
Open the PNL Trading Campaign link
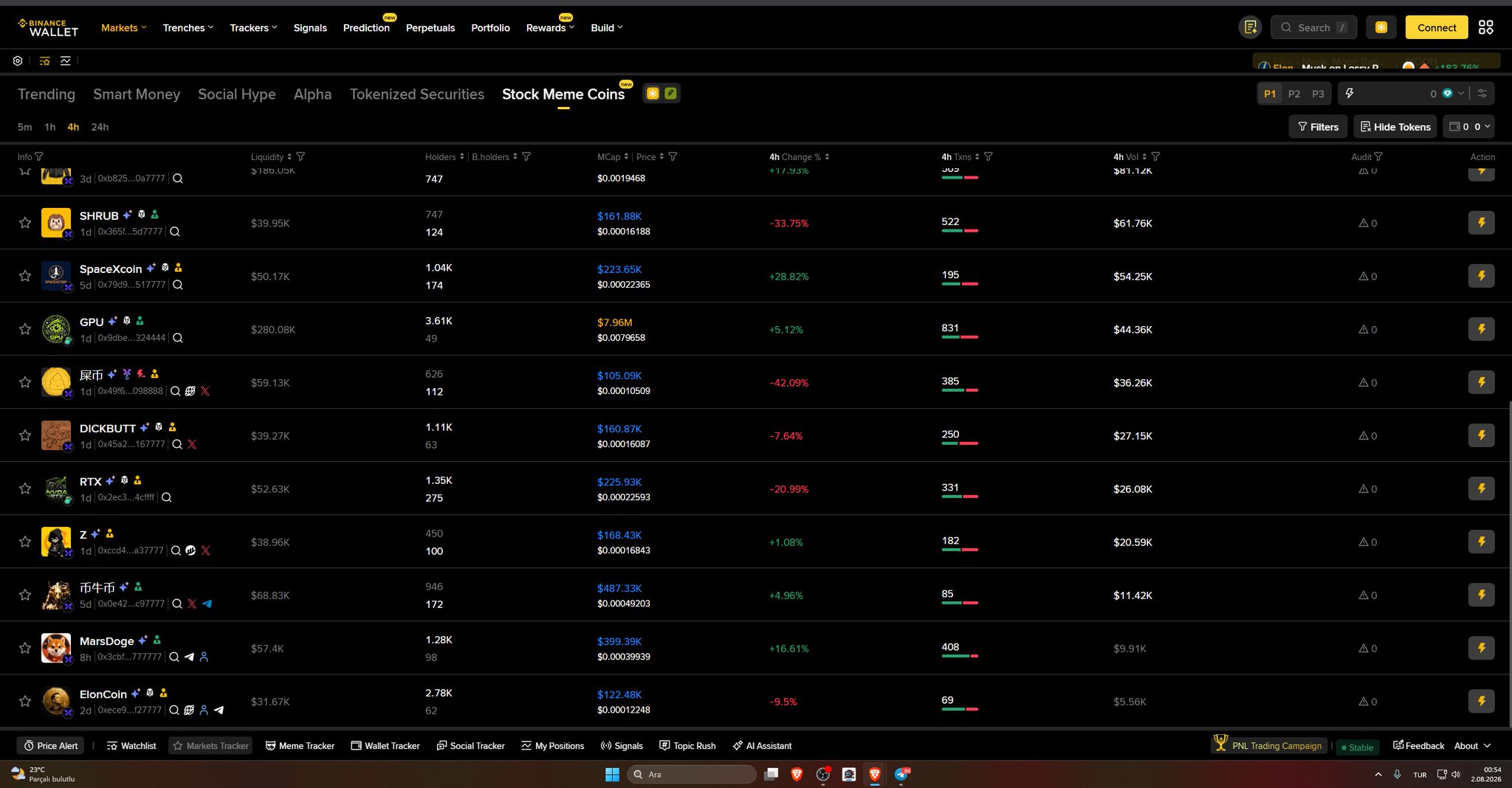pyautogui.click(x=1268, y=745)
